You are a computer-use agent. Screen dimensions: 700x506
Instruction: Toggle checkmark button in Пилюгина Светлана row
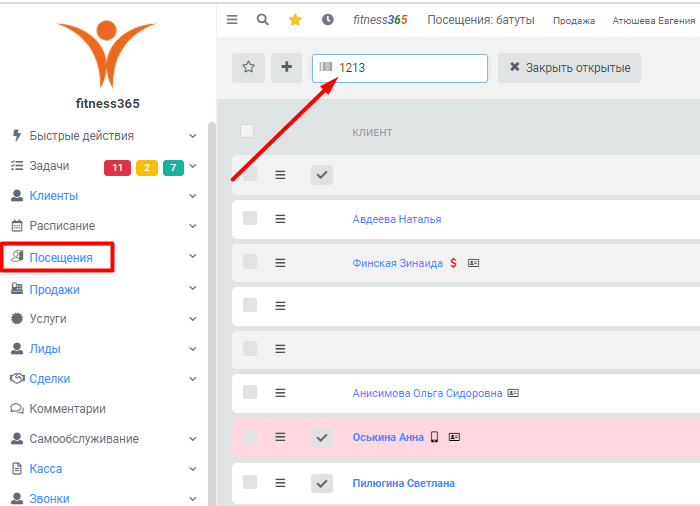322,484
